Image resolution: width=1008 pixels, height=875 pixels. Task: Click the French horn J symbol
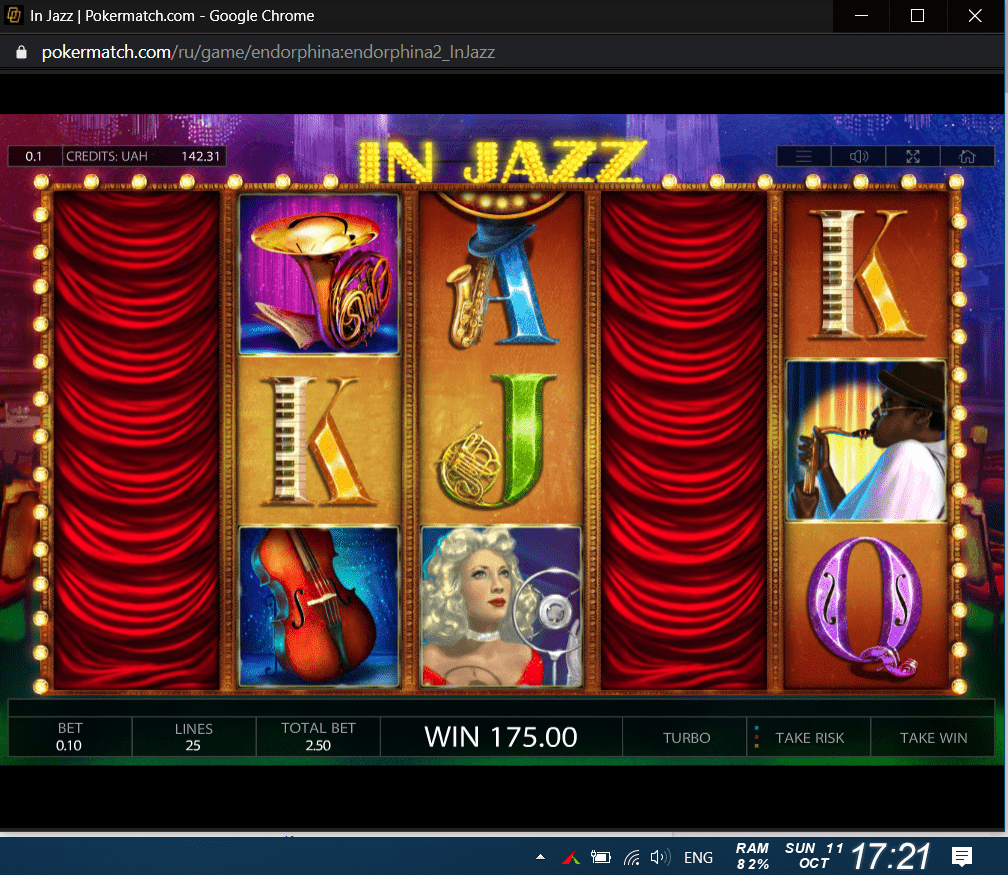[x=501, y=441]
